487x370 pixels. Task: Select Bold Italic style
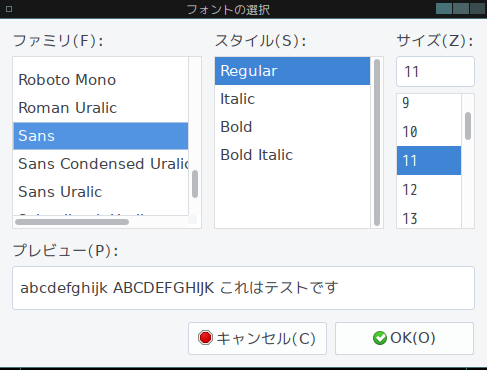click(x=292, y=155)
